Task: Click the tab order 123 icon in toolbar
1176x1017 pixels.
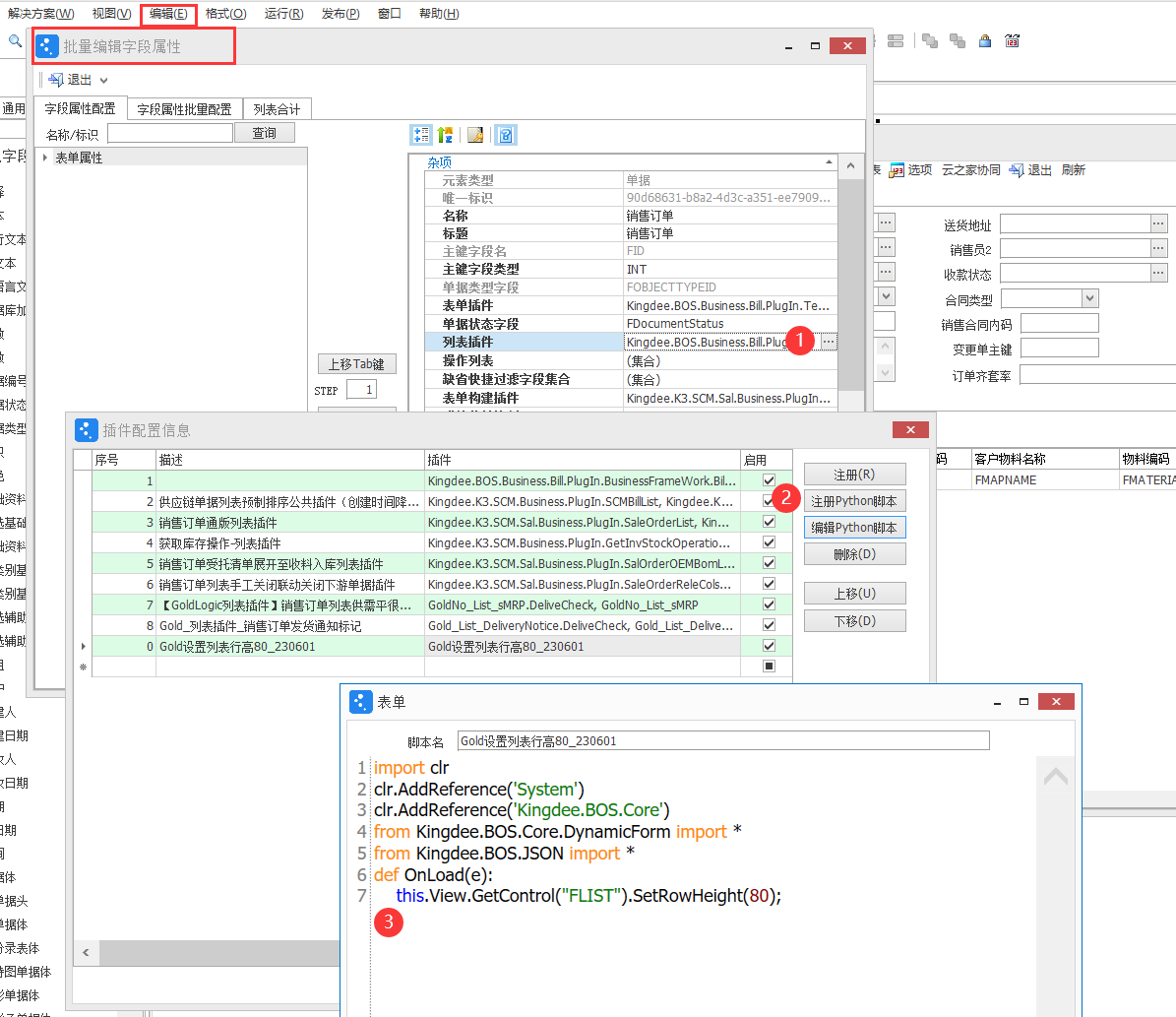Action: [1013, 41]
